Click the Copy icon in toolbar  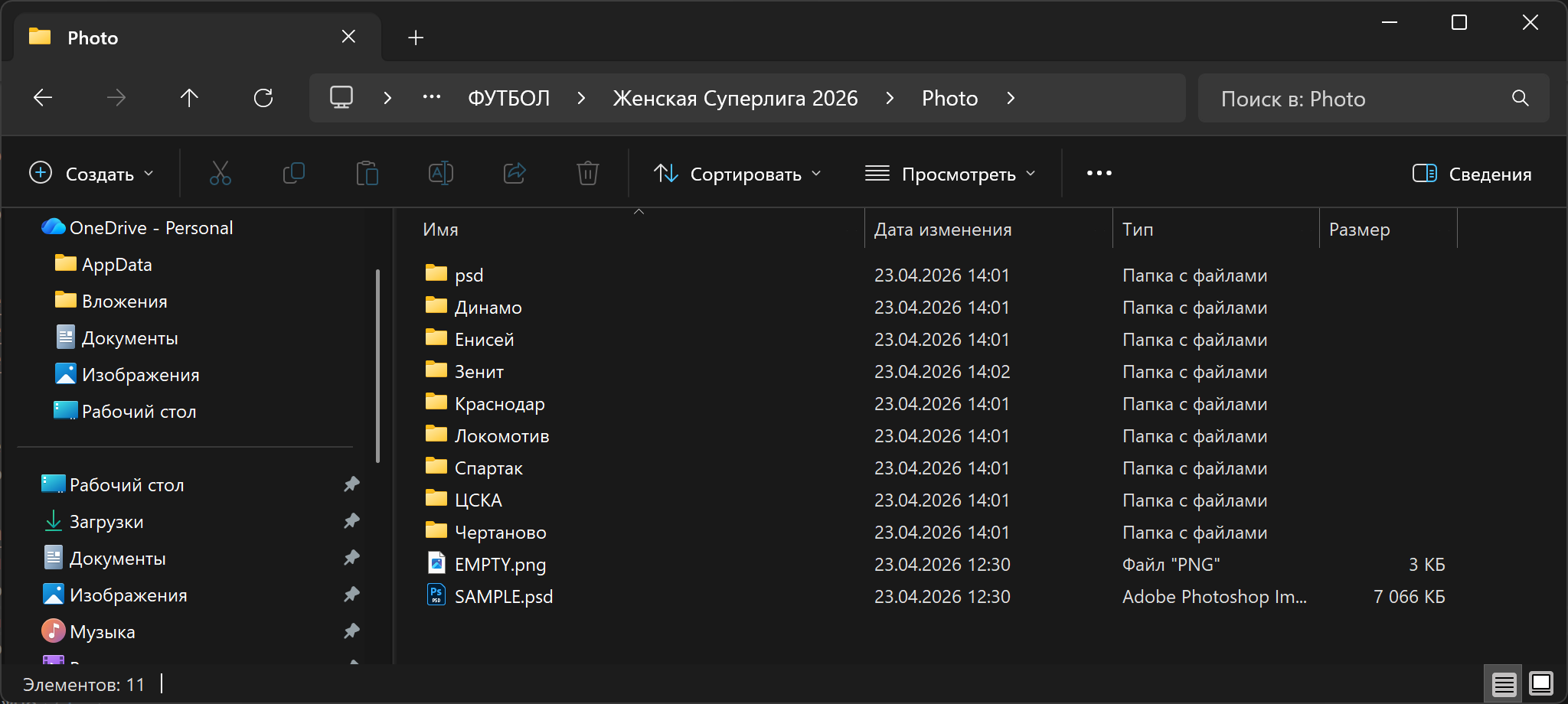coord(294,174)
